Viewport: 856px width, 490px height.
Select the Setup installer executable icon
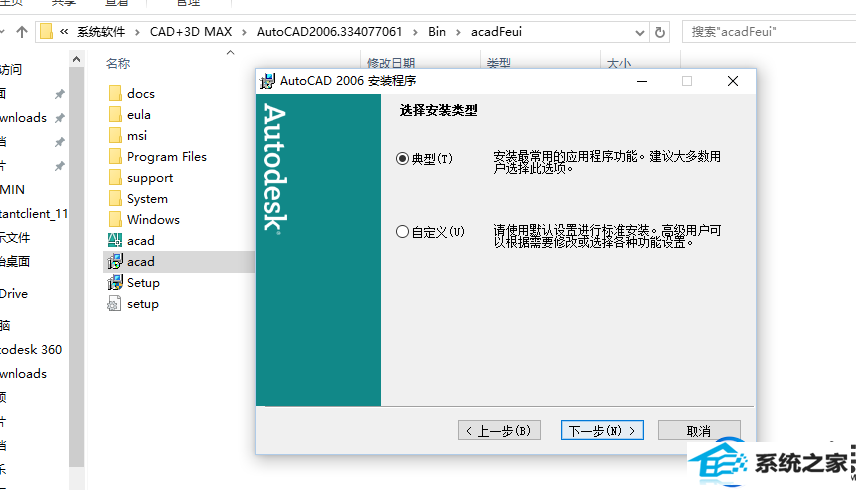click(115, 283)
